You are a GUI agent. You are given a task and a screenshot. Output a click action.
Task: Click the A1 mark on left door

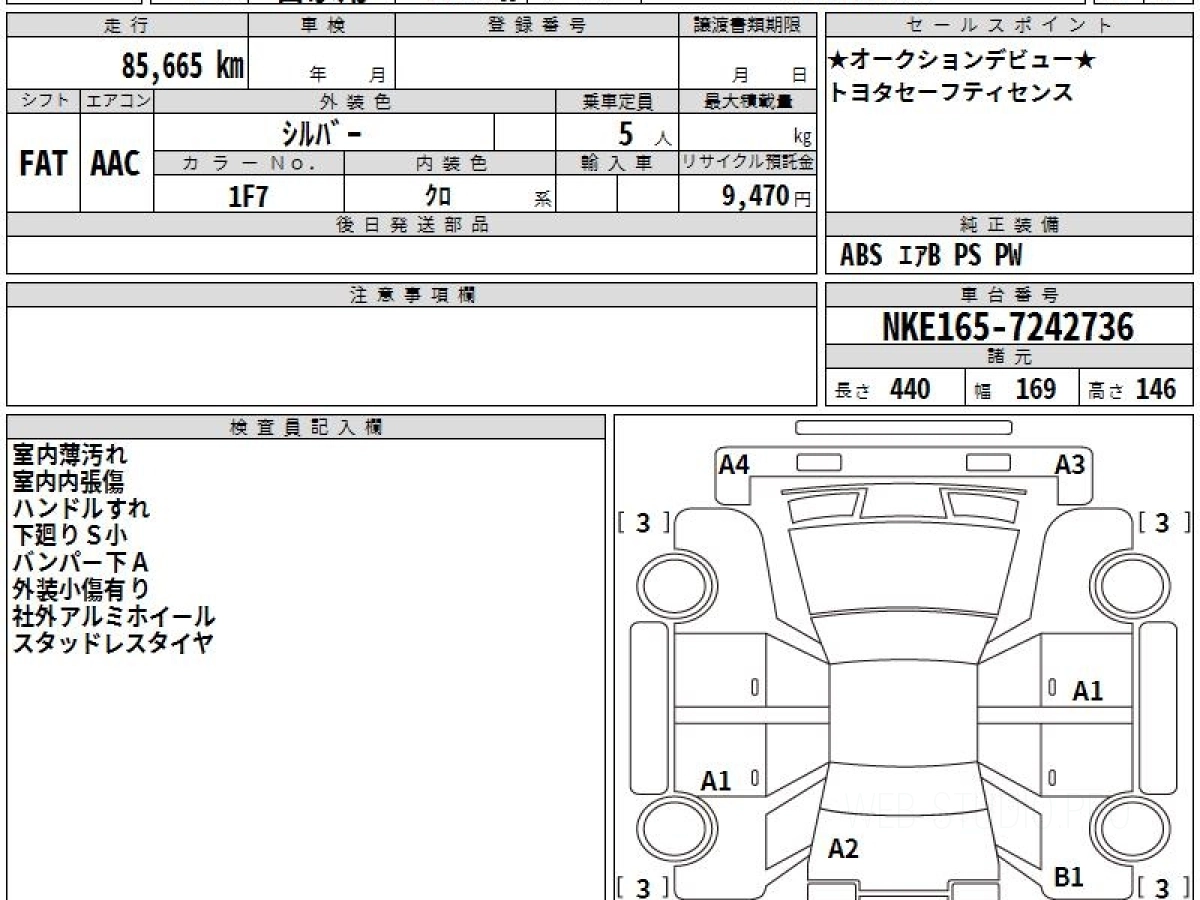pyautogui.click(x=716, y=781)
